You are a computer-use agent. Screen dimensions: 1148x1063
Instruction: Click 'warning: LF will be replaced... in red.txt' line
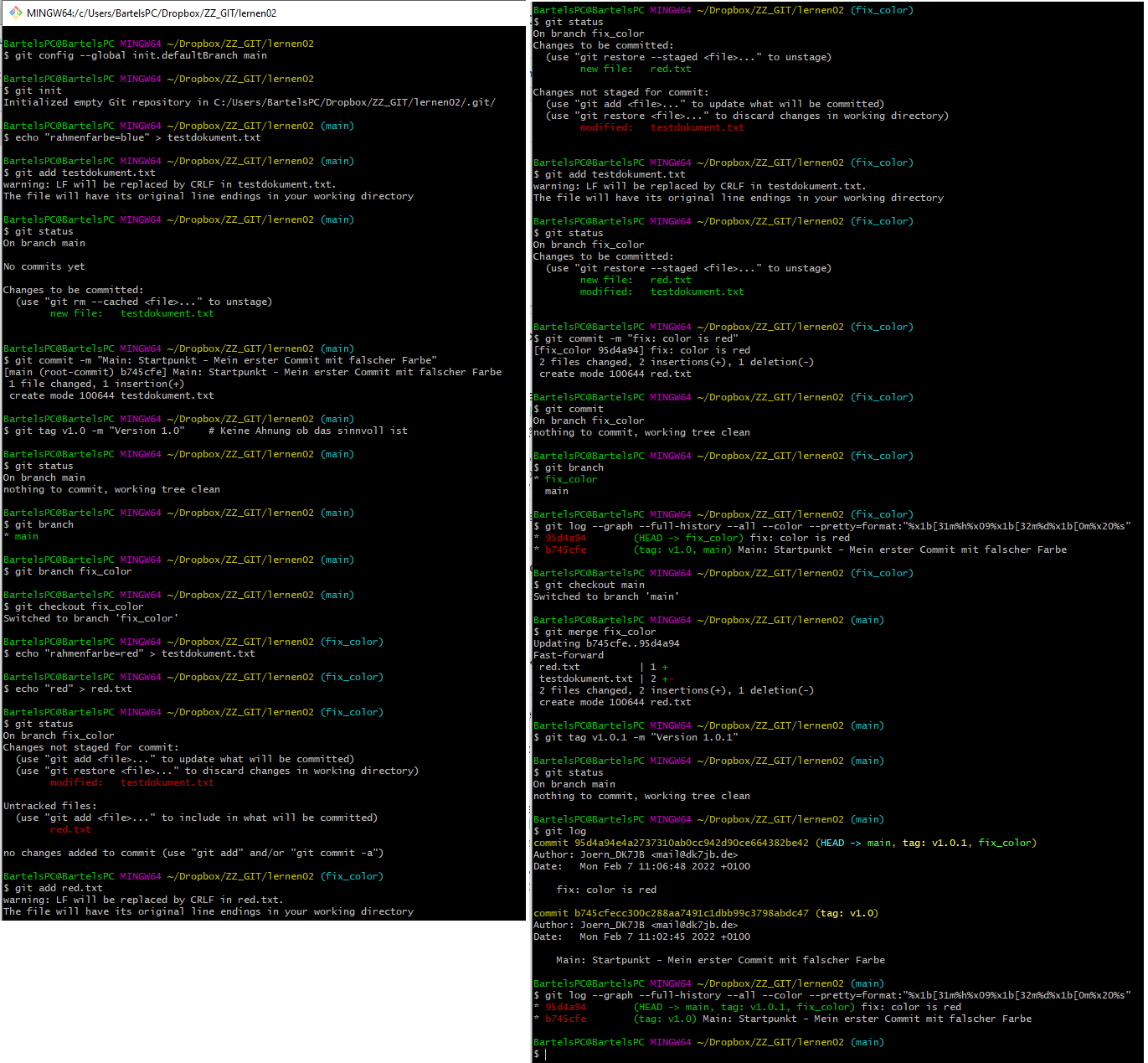point(144,900)
